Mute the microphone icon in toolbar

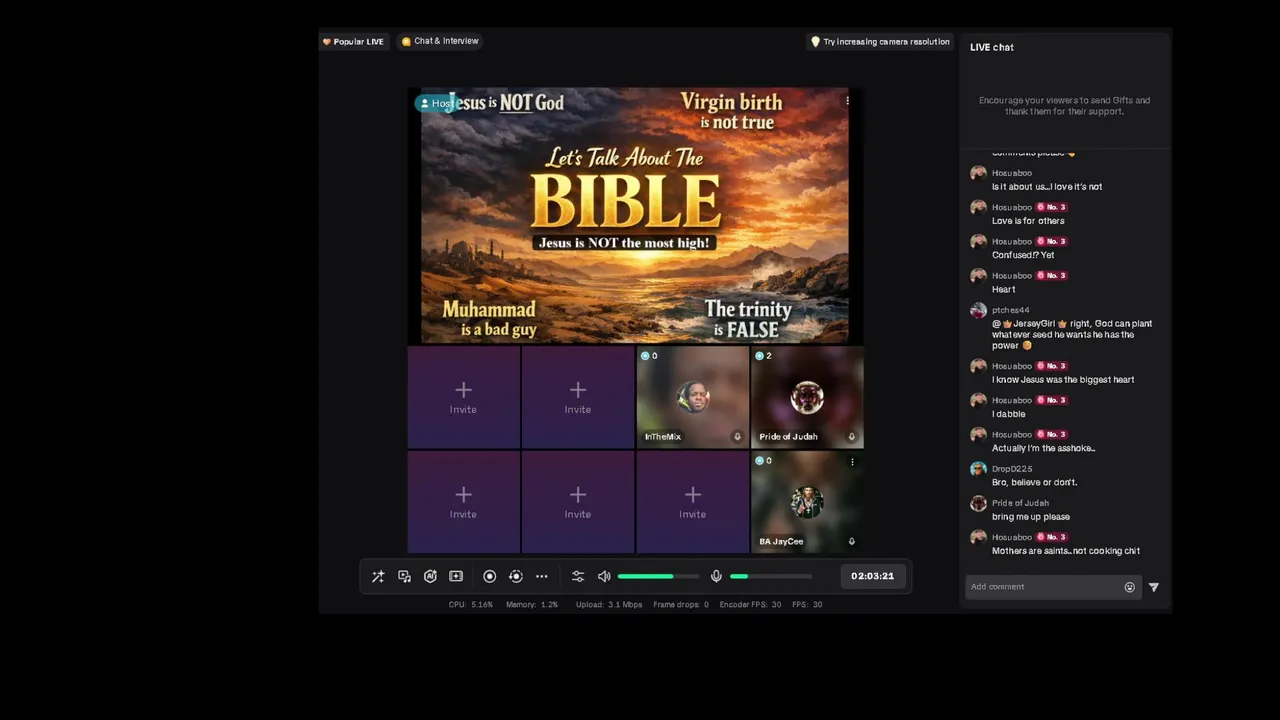(716, 577)
